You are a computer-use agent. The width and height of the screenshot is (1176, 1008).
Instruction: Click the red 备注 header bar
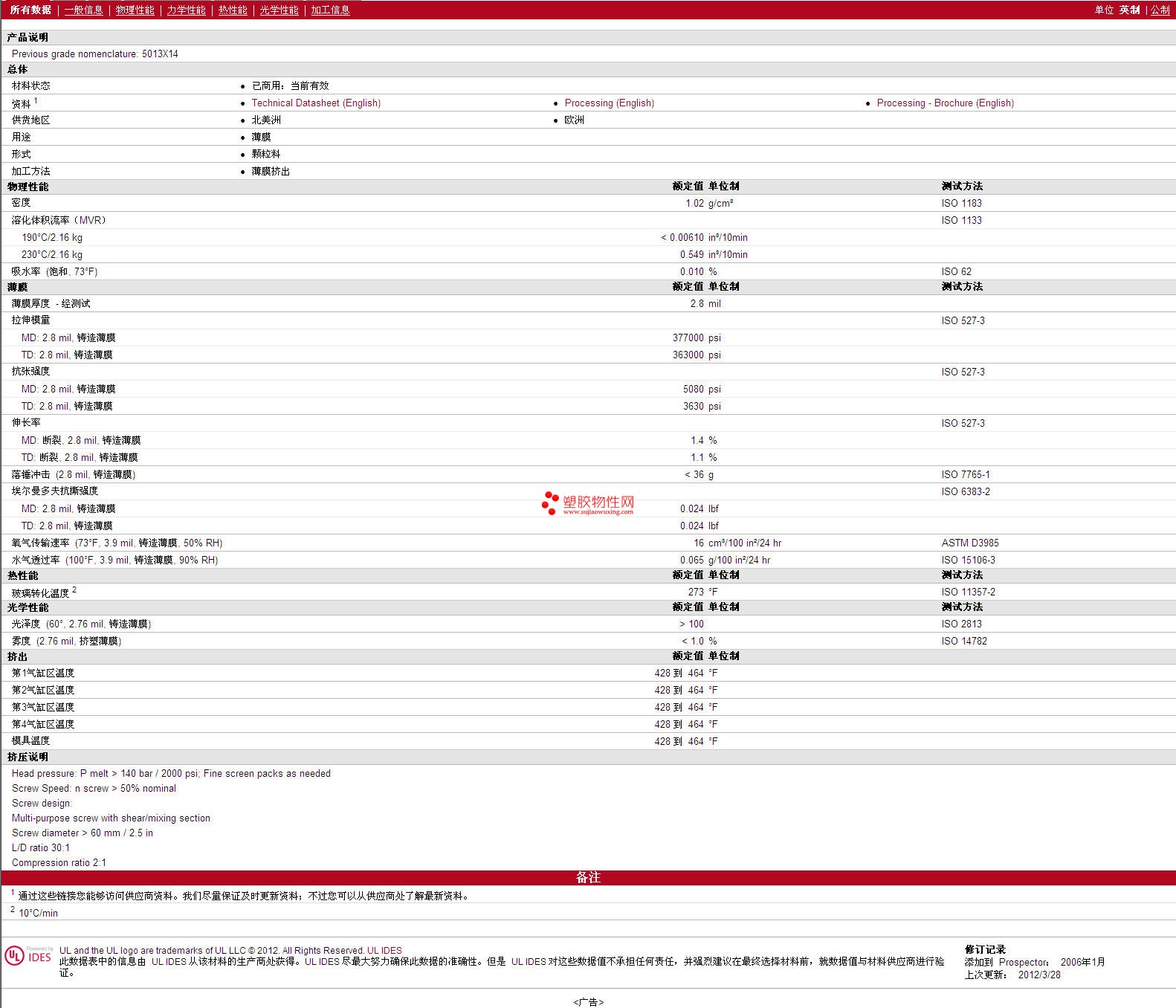click(x=588, y=878)
